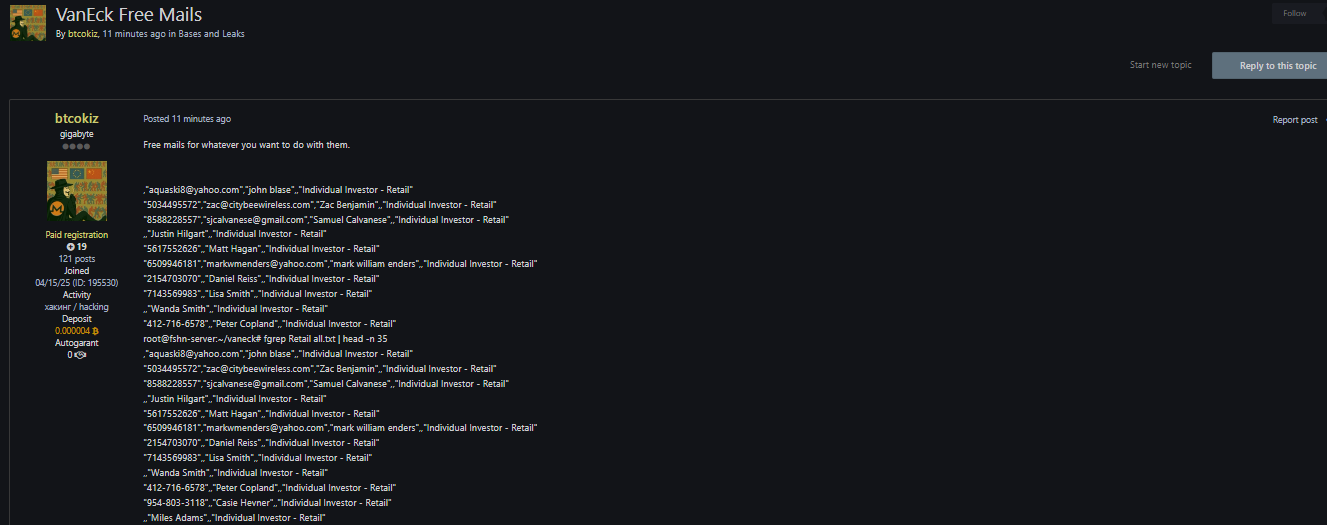Start a new topic
This screenshot has height=525, width=1327.
coord(1160,65)
